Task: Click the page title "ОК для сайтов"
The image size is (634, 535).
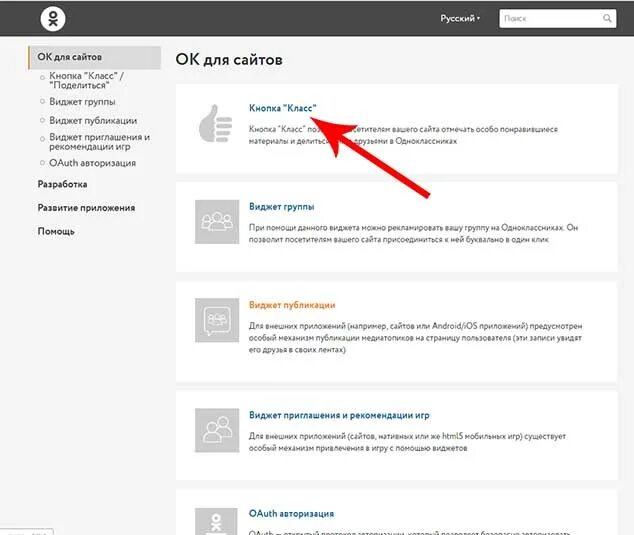Action: [x=229, y=60]
